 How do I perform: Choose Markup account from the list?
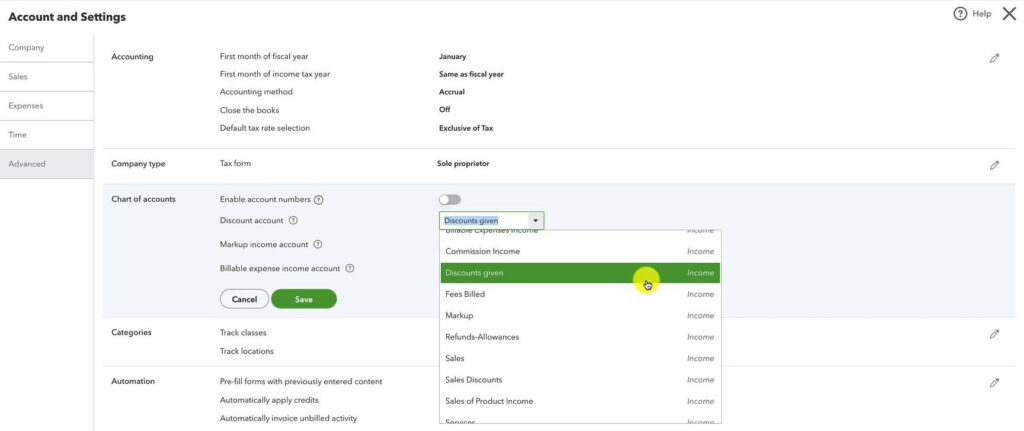click(580, 315)
